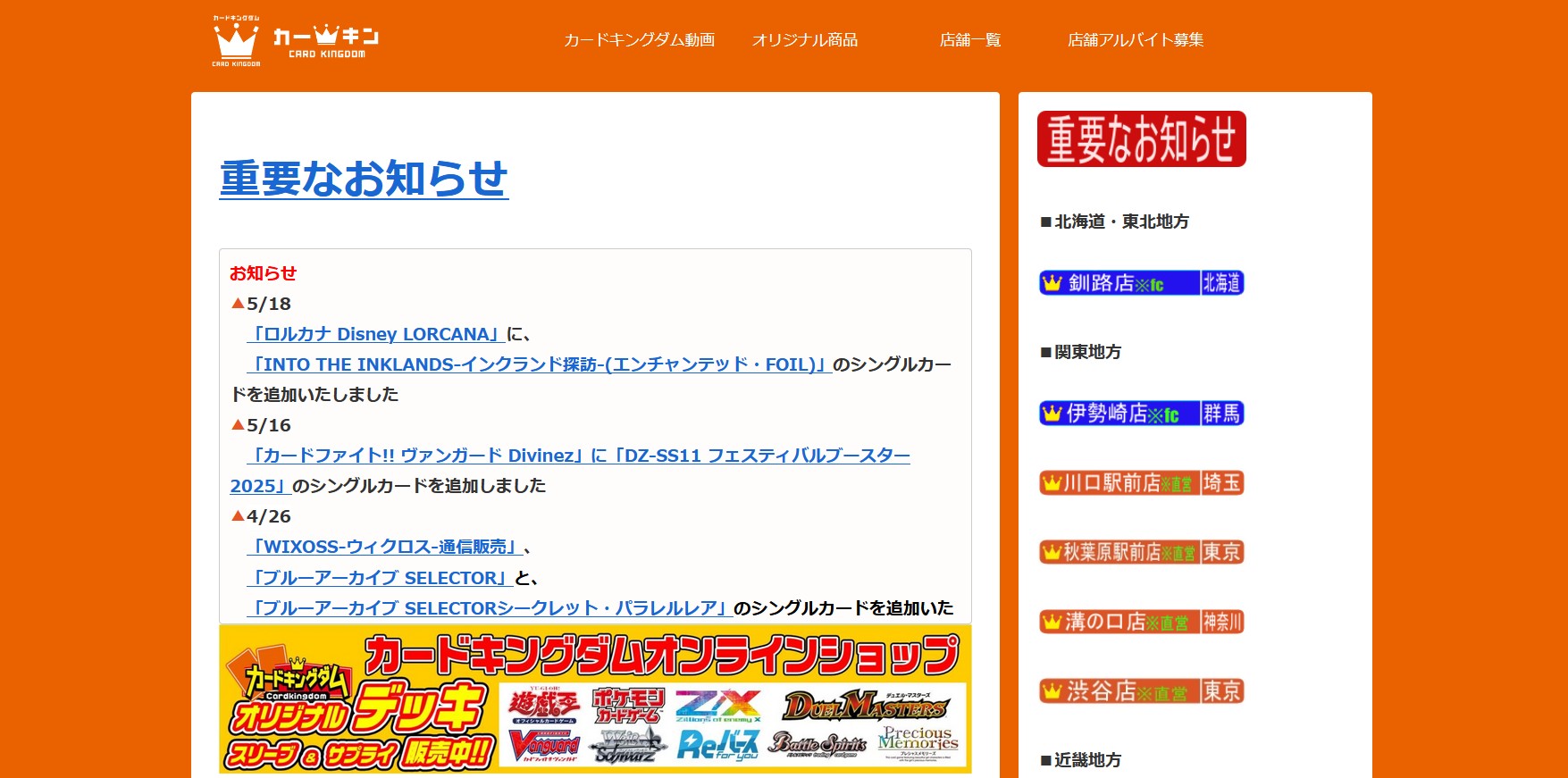Viewport: 1568px width, 778px height.
Task: Open INTO THE INKLANDS エンチャンテッド FOIL link
Action: tap(540, 364)
